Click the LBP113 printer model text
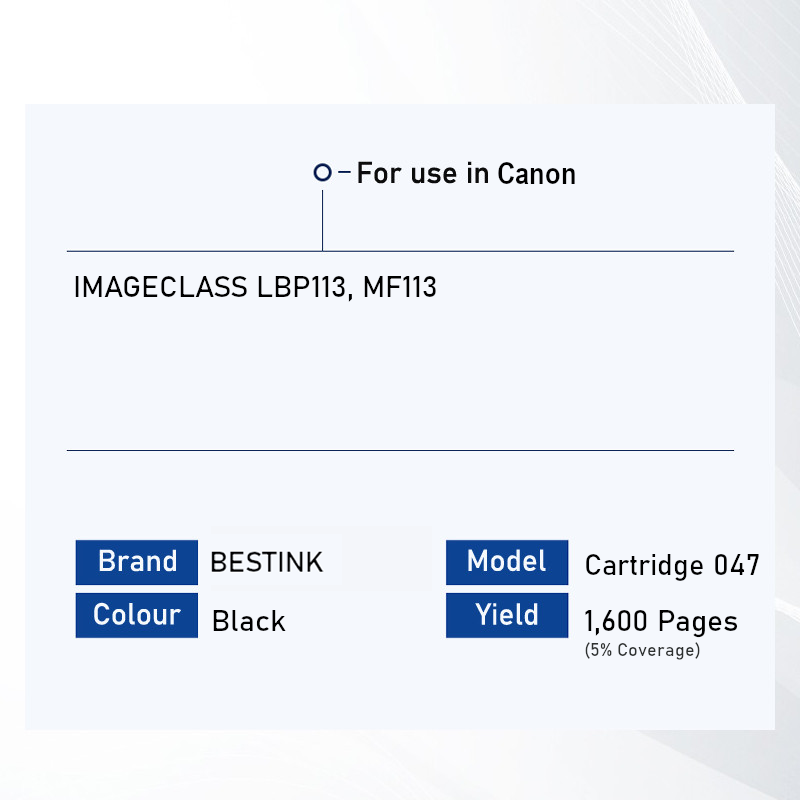Image resolution: width=800 pixels, height=800 pixels. 302,288
